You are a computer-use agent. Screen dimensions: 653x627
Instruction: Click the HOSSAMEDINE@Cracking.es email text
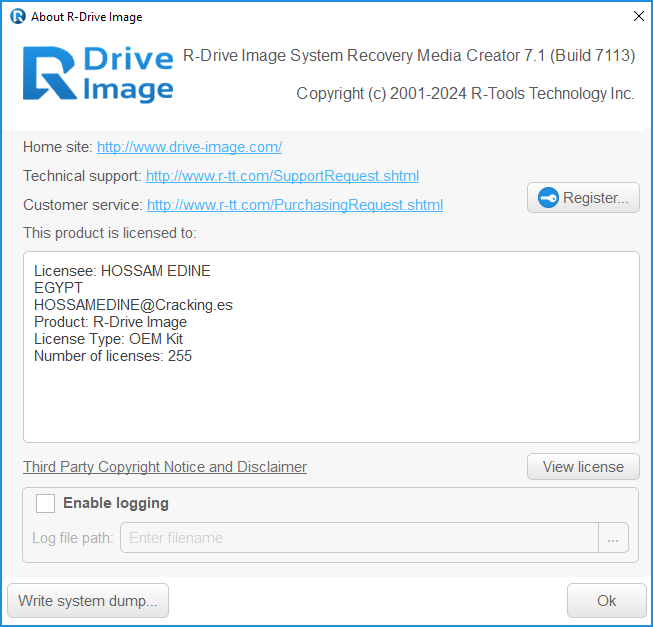tap(133, 305)
